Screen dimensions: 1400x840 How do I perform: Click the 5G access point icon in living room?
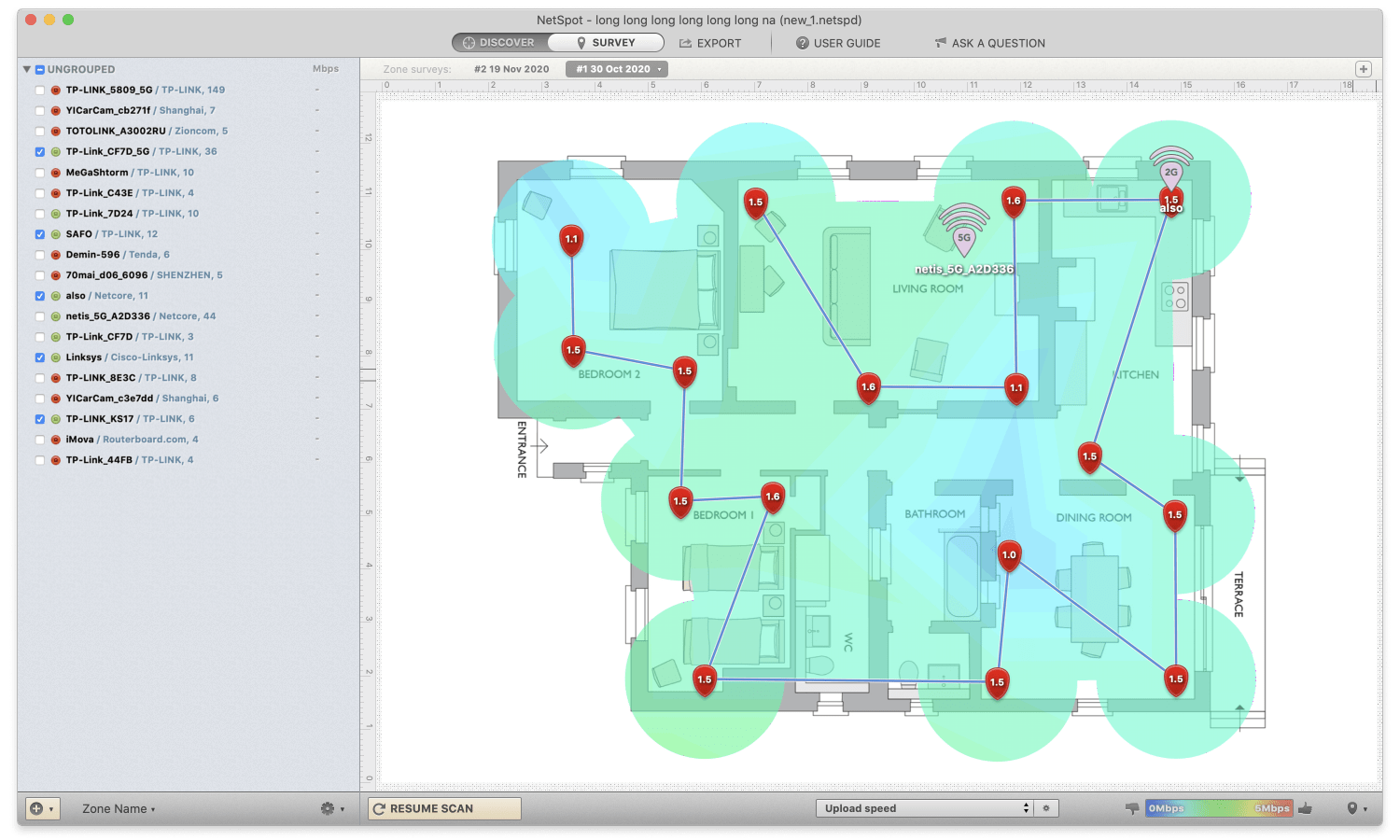pyautogui.click(x=964, y=231)
